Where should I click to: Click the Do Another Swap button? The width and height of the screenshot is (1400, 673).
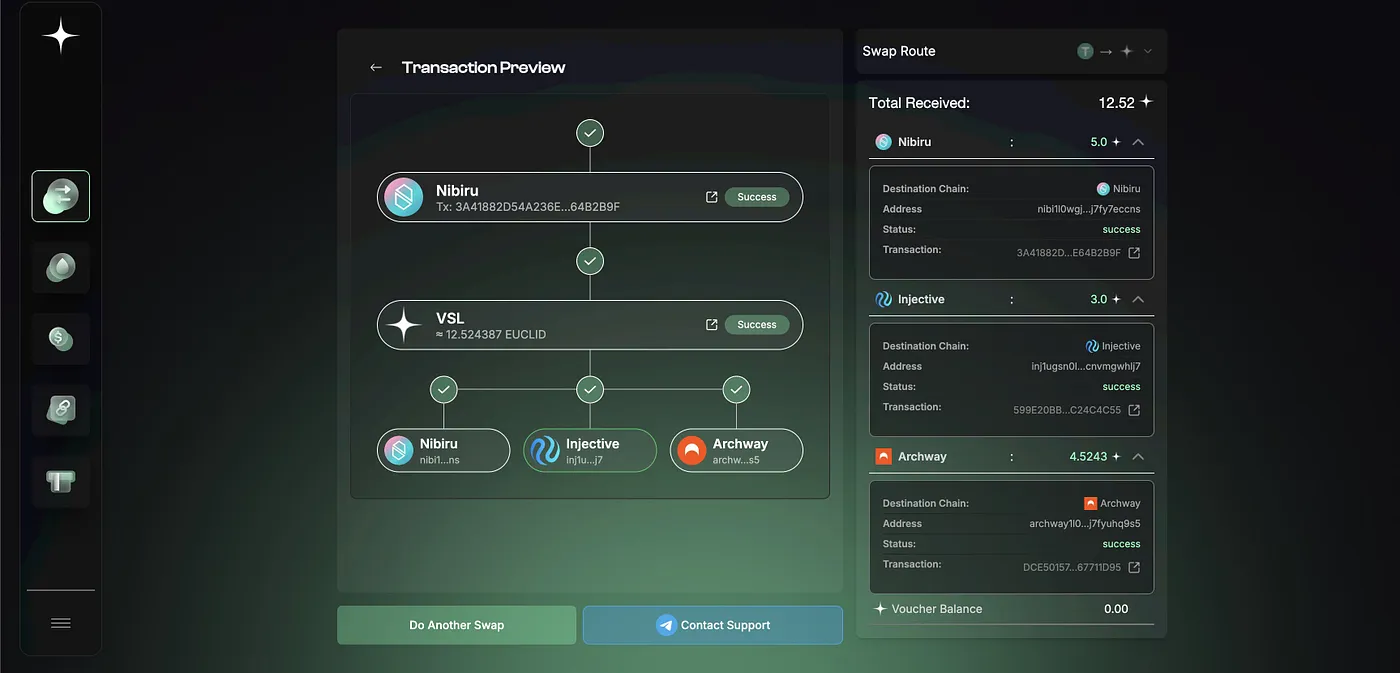pyautogui.click(x=456, y=625)
